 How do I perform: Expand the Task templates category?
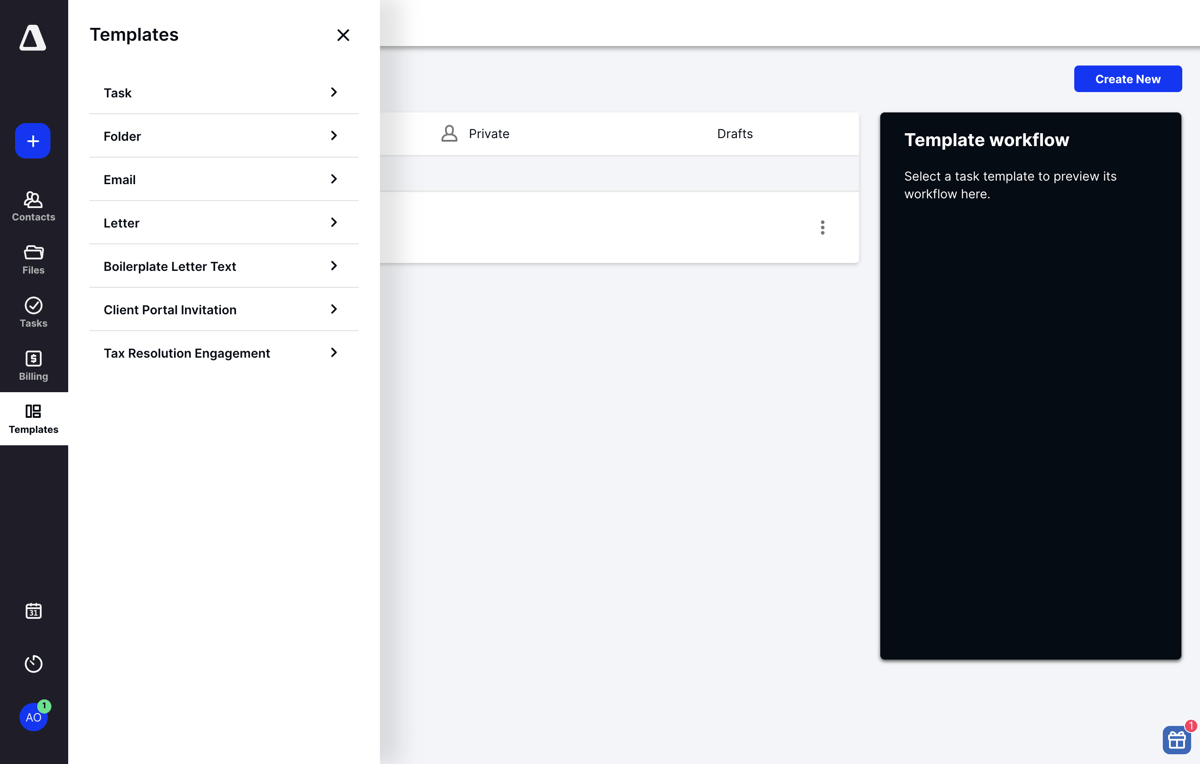coord(222,92)
